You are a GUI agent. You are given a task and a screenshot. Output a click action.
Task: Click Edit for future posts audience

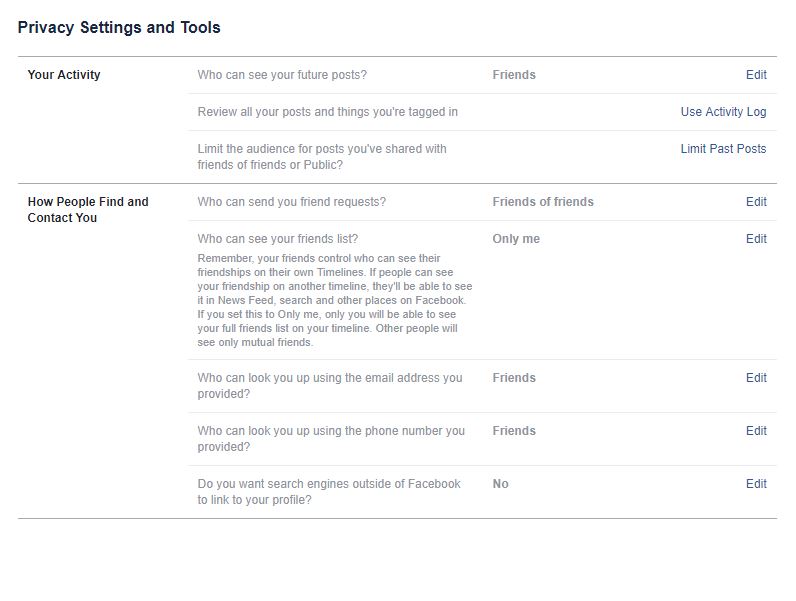[x=756, y=75]
